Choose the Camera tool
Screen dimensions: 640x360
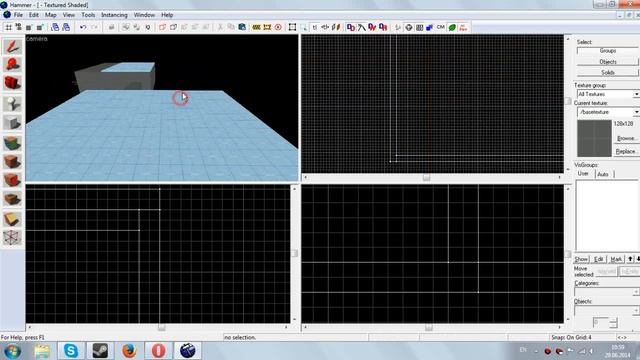[x=12, y=83]
